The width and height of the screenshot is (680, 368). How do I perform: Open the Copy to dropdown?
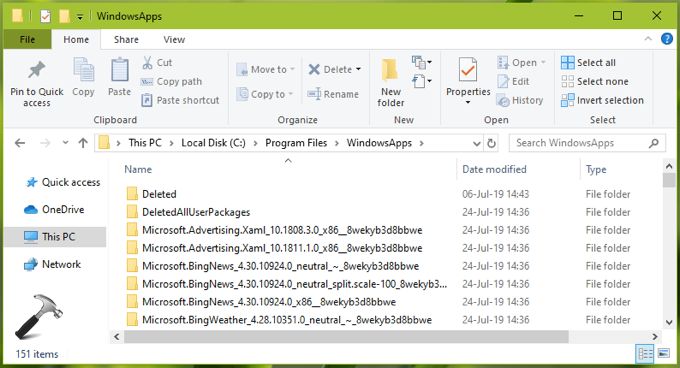click(x=265, y=94)
